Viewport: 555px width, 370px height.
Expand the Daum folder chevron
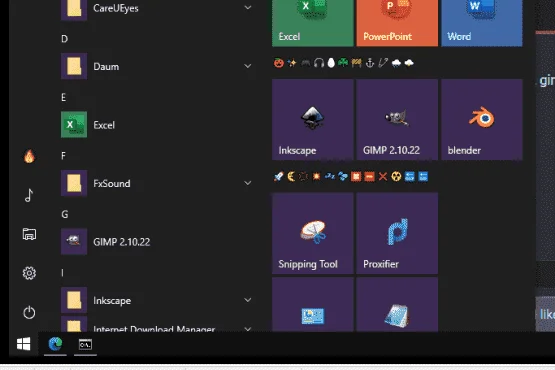pyautogui.click(x=248, y=66)
